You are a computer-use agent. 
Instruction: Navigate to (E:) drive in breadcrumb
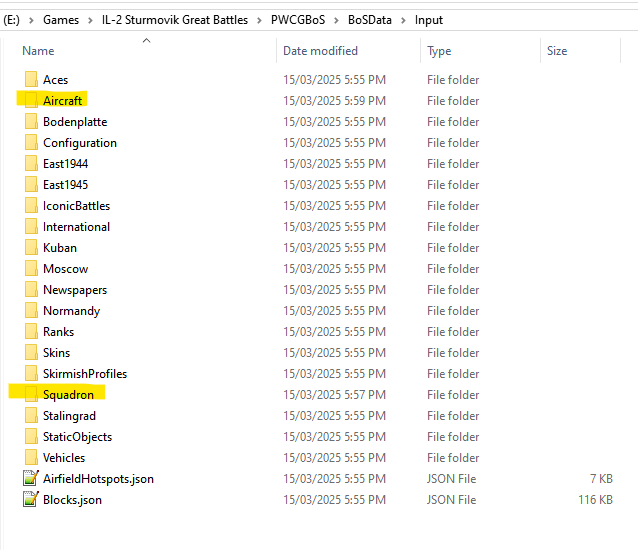[x=11, y=20]
